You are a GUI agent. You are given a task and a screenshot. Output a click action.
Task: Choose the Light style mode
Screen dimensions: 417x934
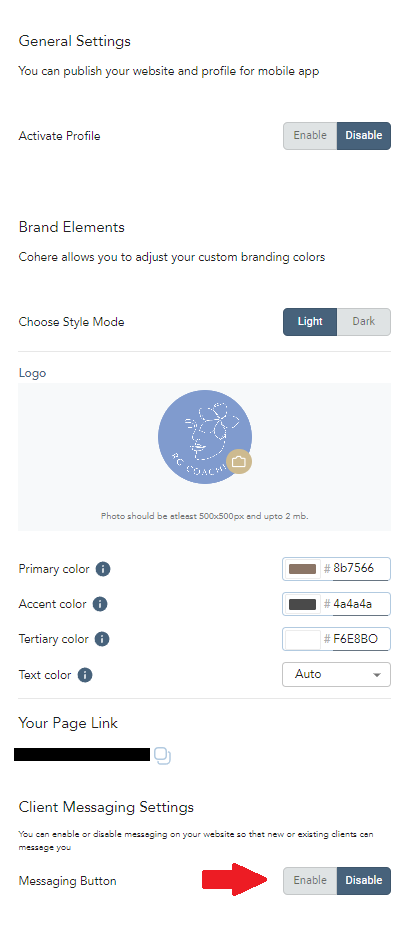coord(310,322)
